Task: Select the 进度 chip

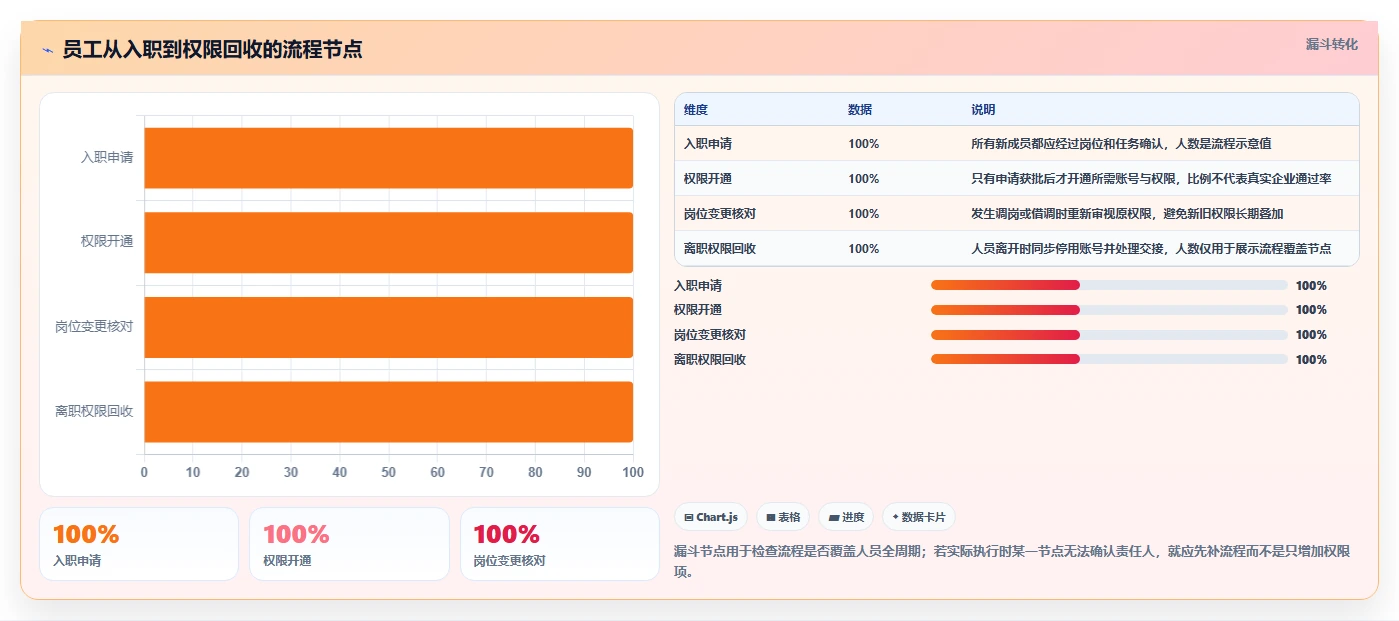Action: tap(846, 517)
